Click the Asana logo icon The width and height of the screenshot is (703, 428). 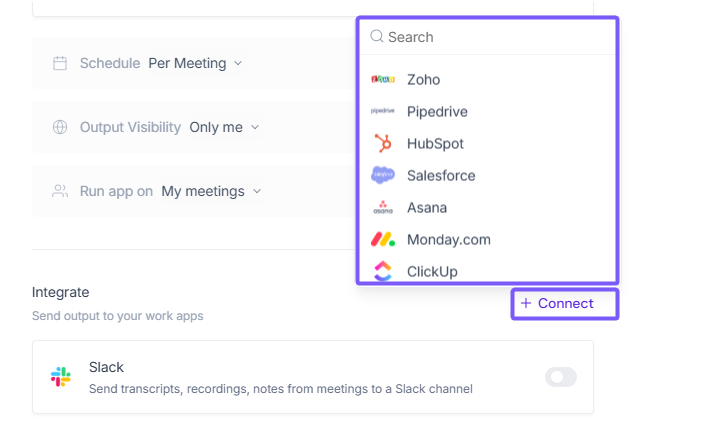click(x=382, y=208)
